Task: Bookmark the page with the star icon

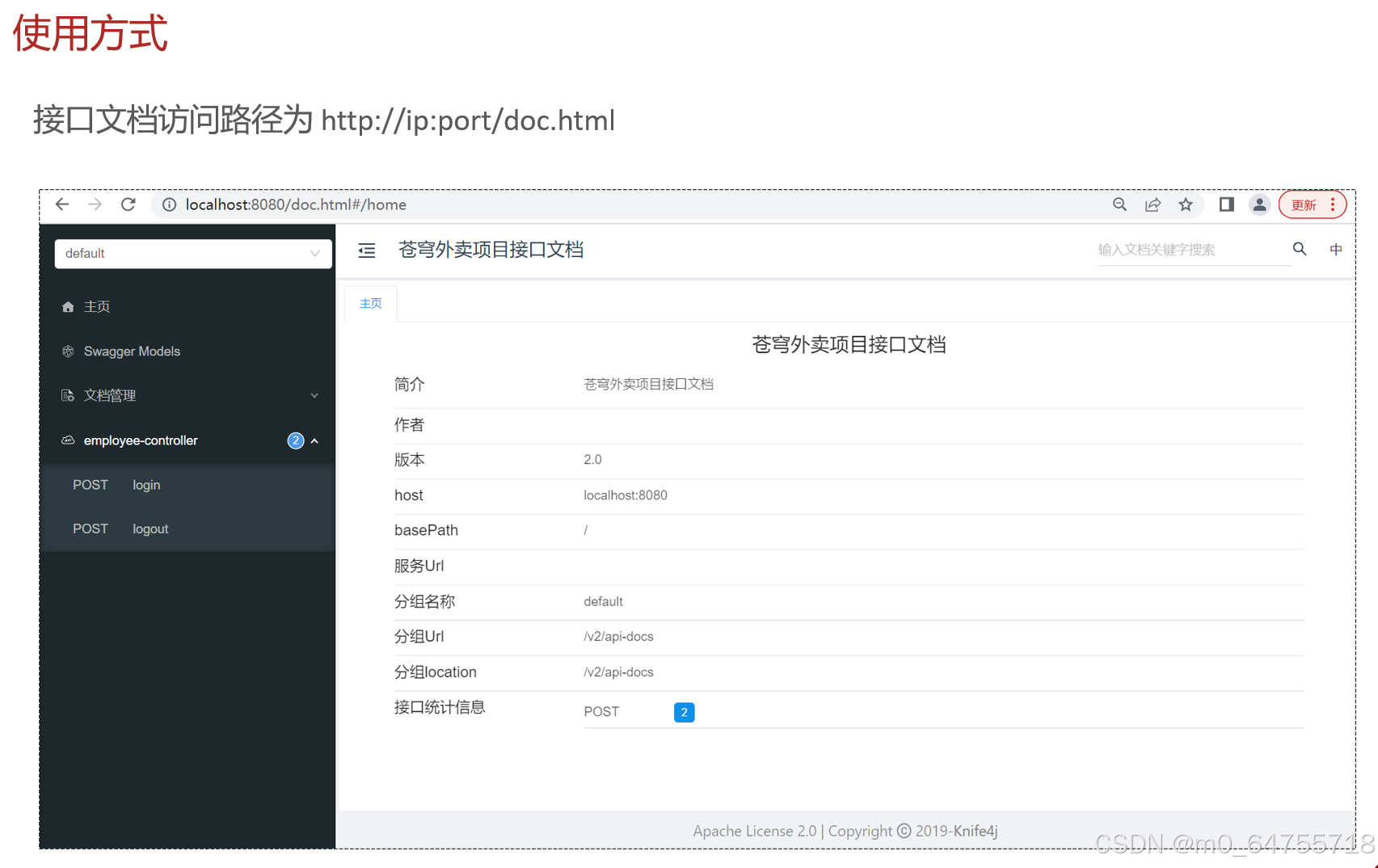Action: coord(1186,204)
